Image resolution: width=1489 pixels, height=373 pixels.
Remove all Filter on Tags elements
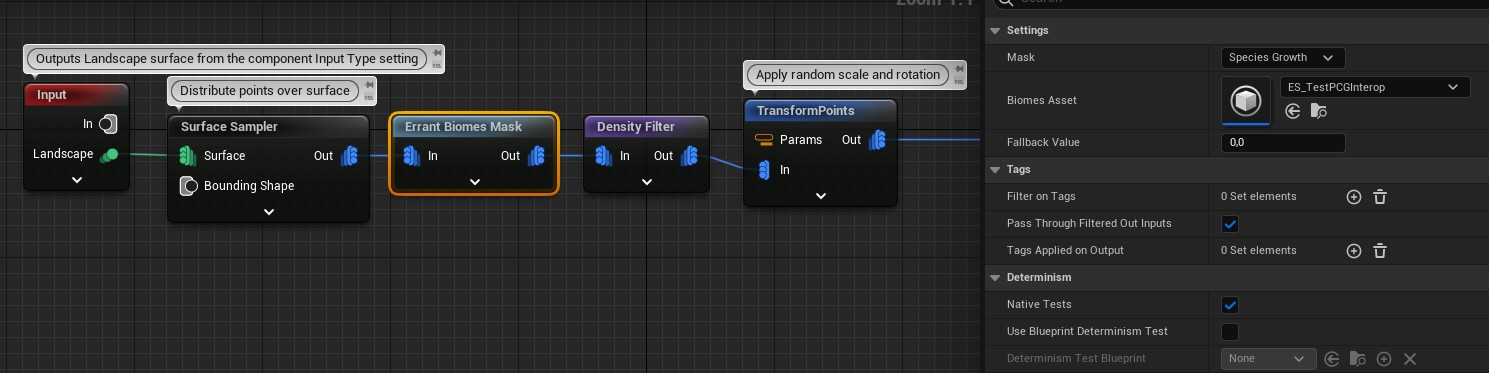(x=1380, y=197)
